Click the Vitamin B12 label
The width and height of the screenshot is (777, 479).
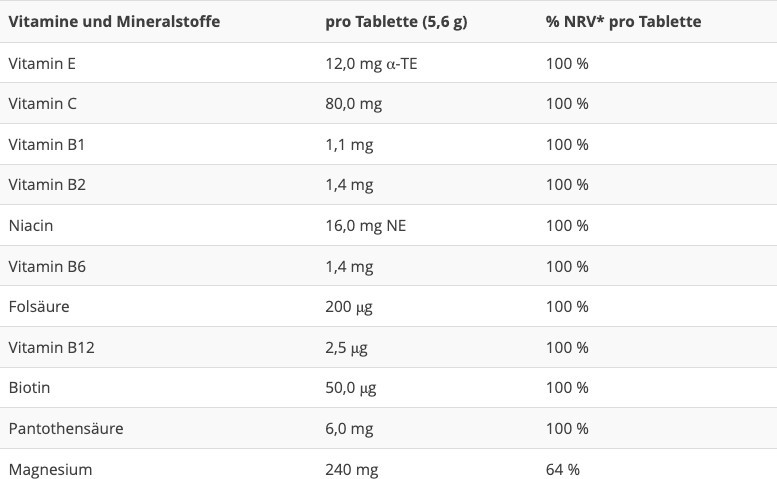(x=51, y=347)
